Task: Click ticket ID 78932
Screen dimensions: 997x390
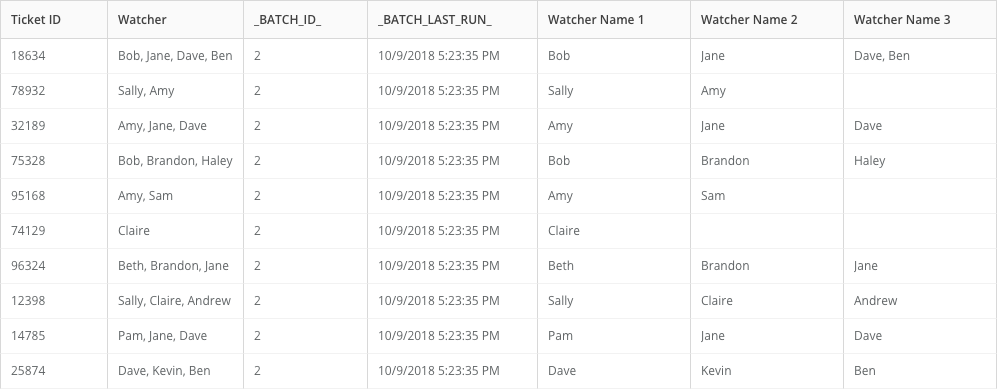Action: pyautogui.click(x=54, y=91)
